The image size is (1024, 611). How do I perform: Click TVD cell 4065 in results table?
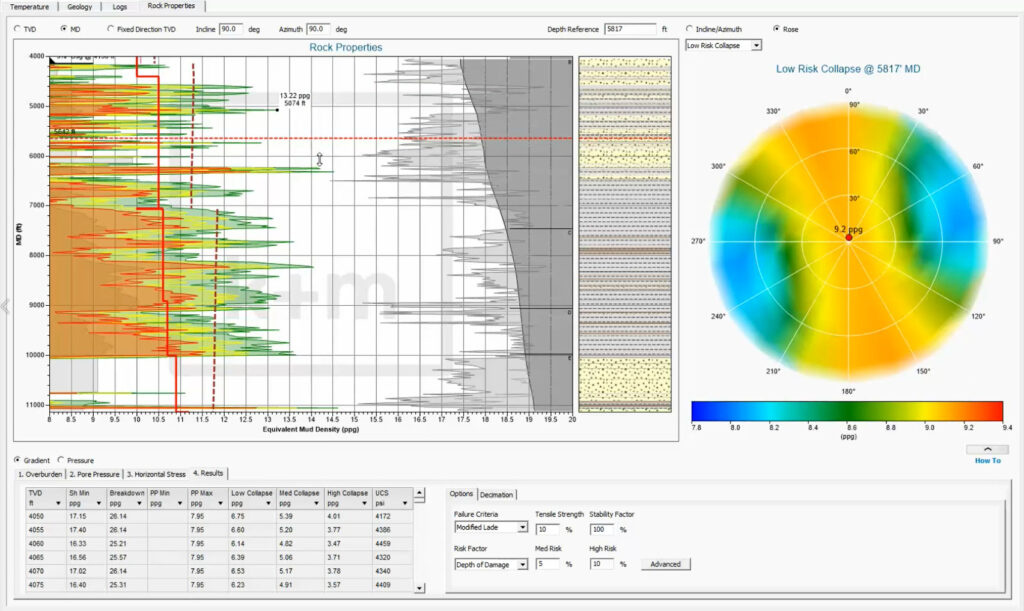point(46,557)
